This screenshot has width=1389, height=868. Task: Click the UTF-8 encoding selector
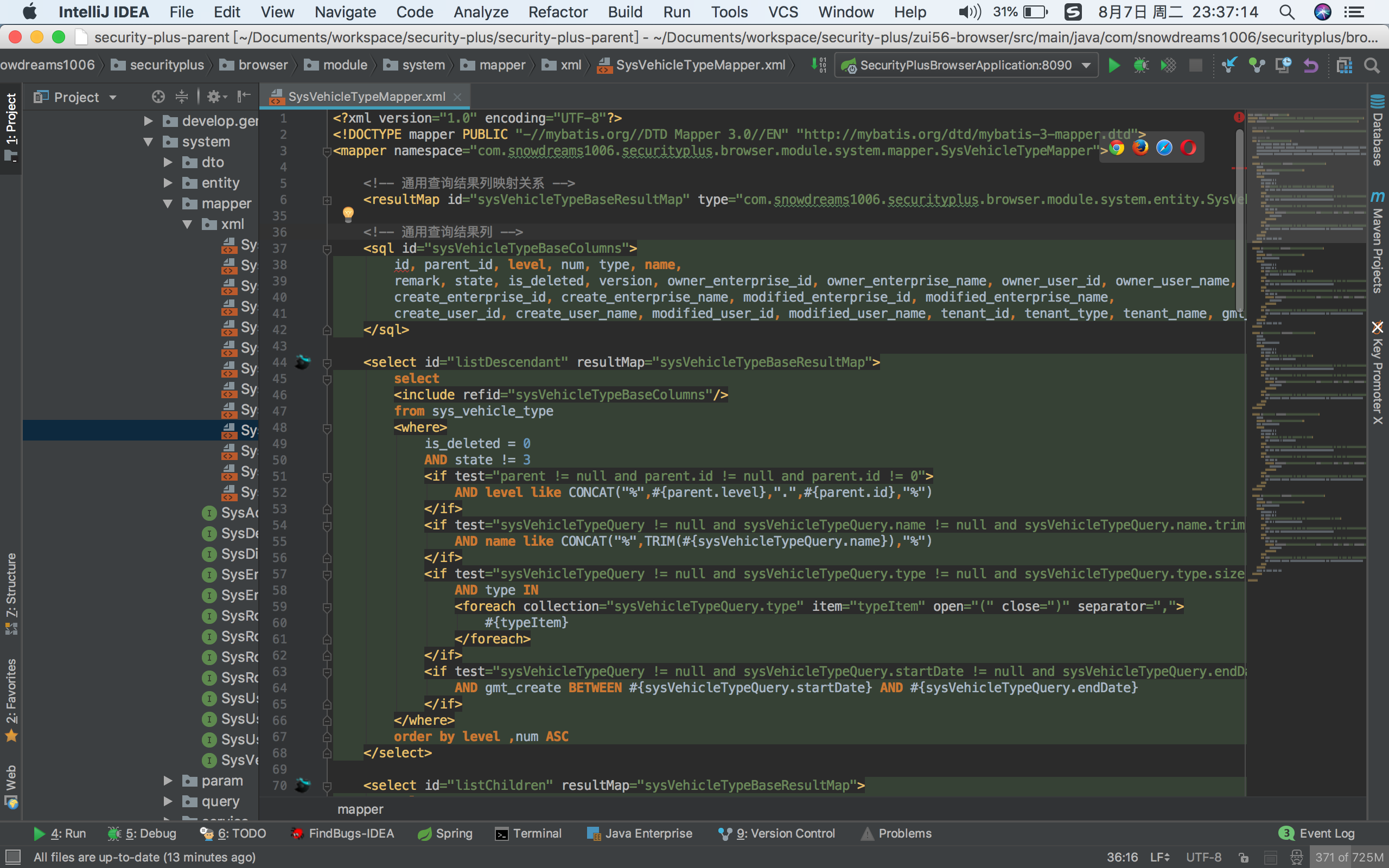1203,857
